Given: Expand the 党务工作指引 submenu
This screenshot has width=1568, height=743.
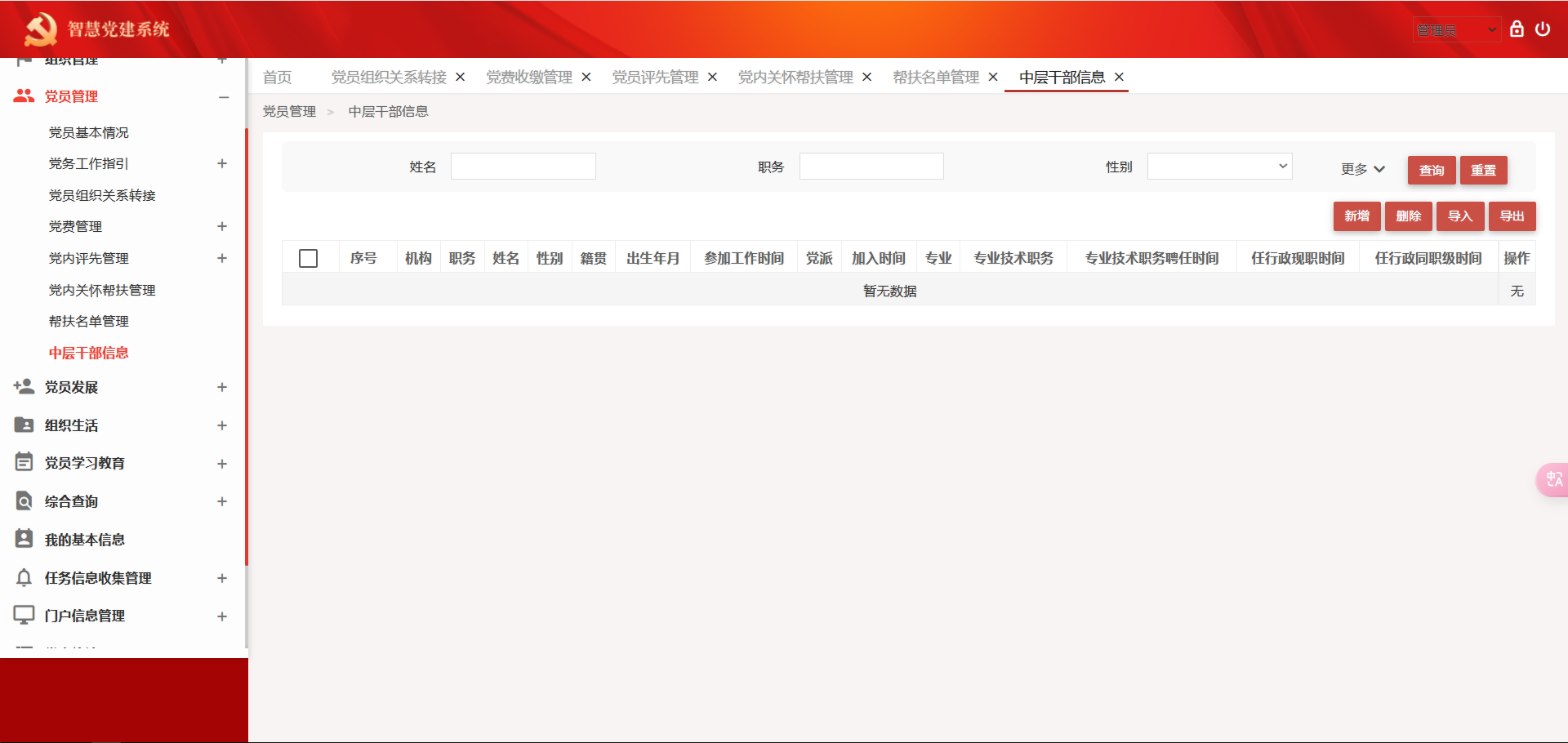Looking at the screenshot, I should click(222, 163).
